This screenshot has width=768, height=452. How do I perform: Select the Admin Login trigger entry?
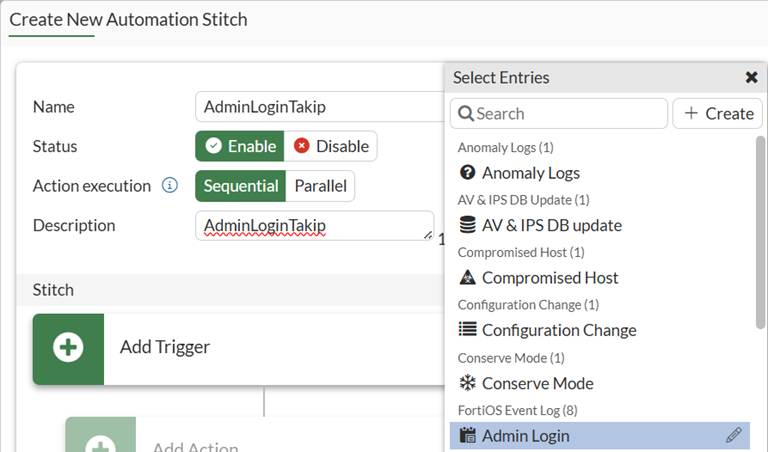tap(600, 435)
